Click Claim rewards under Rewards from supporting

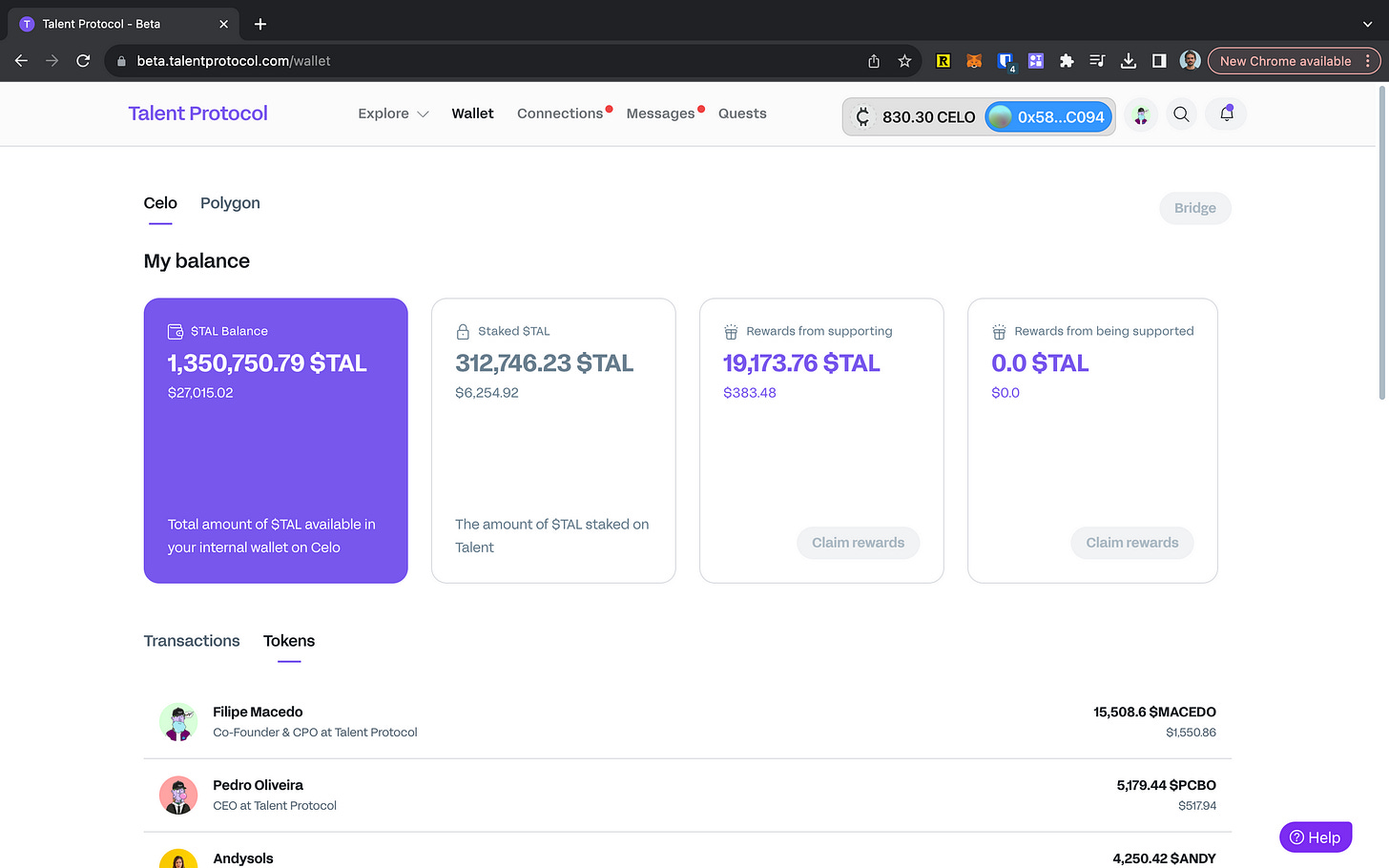pyautogui.click(x=858, y=543)
